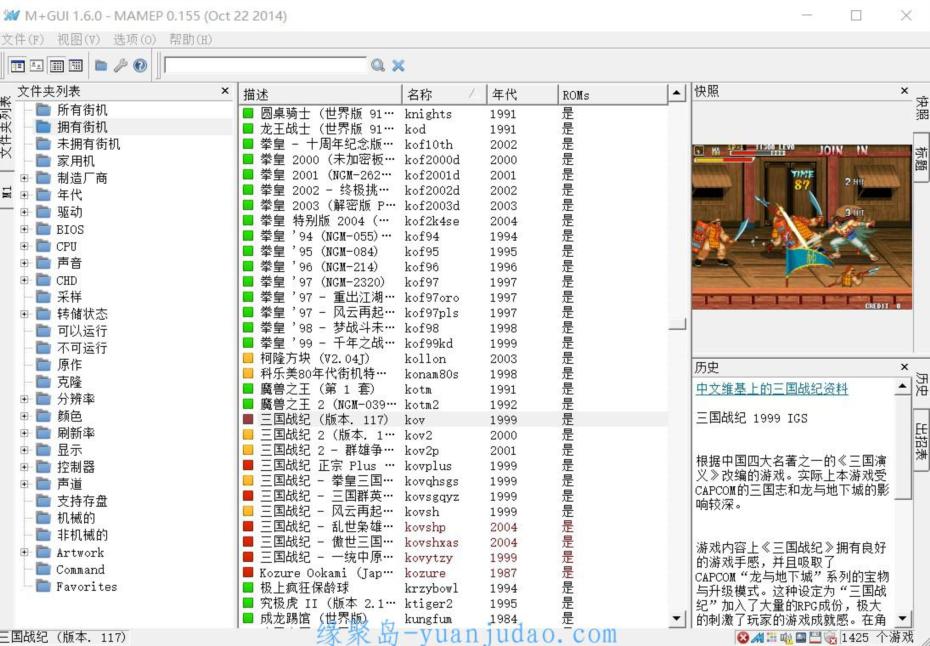Expand the BIOS folder node

(24, 229)
